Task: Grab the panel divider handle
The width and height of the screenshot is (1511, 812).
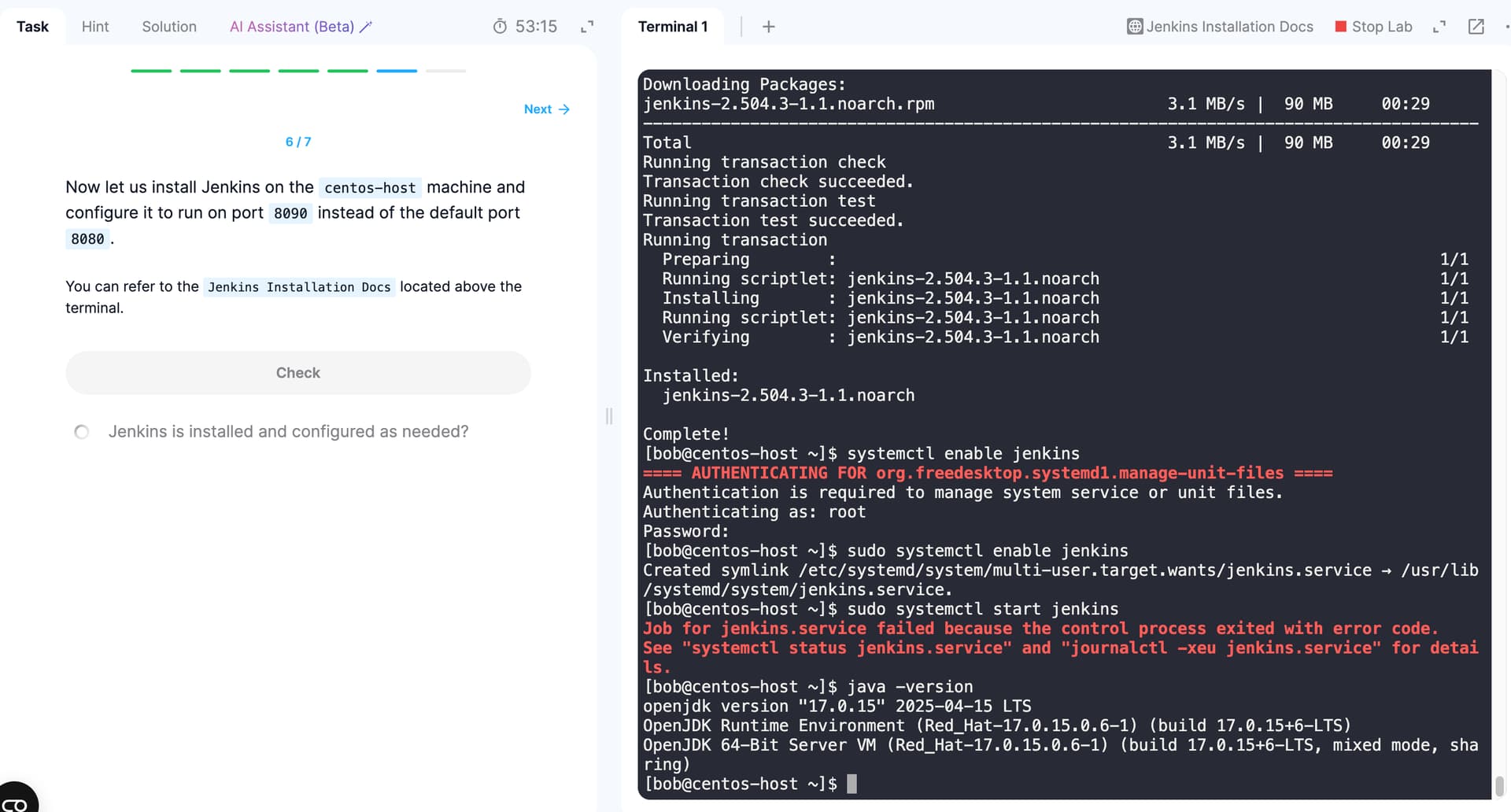Action: point(609,416)
